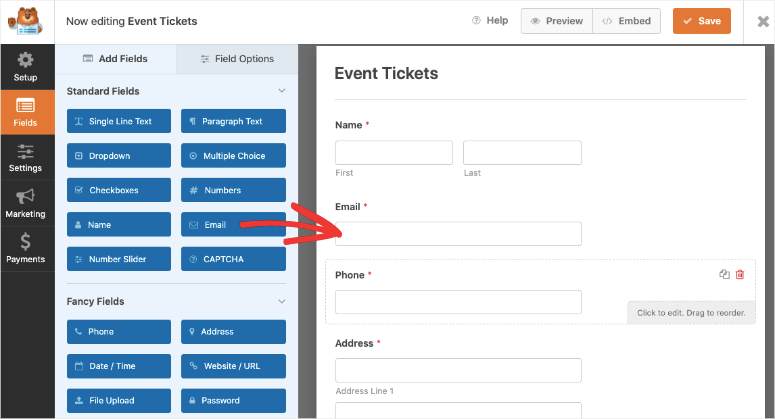Screen dimensions: 775x419
Task: Switch to the Add Fields tab
Action: click(116, 59)
